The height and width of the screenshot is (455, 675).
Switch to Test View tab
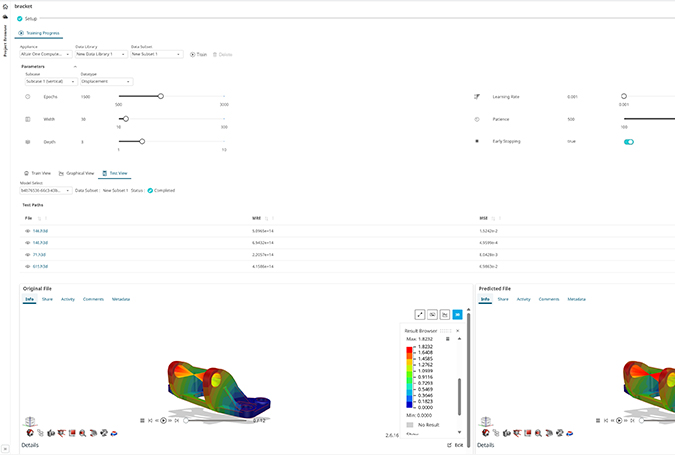tap(115, 173)
